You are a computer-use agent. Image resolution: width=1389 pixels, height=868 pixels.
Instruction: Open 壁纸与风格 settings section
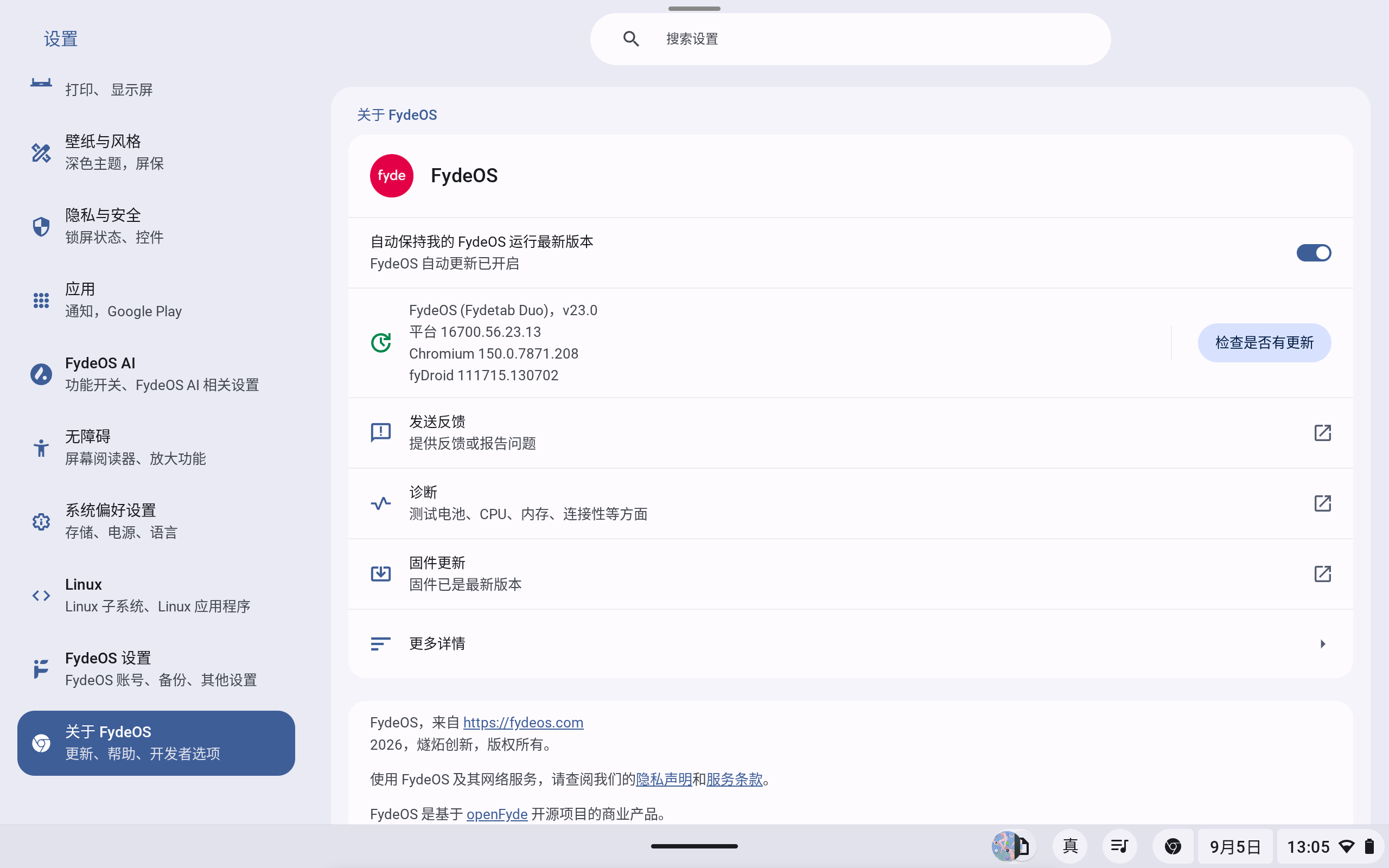[x=156, y=152]
